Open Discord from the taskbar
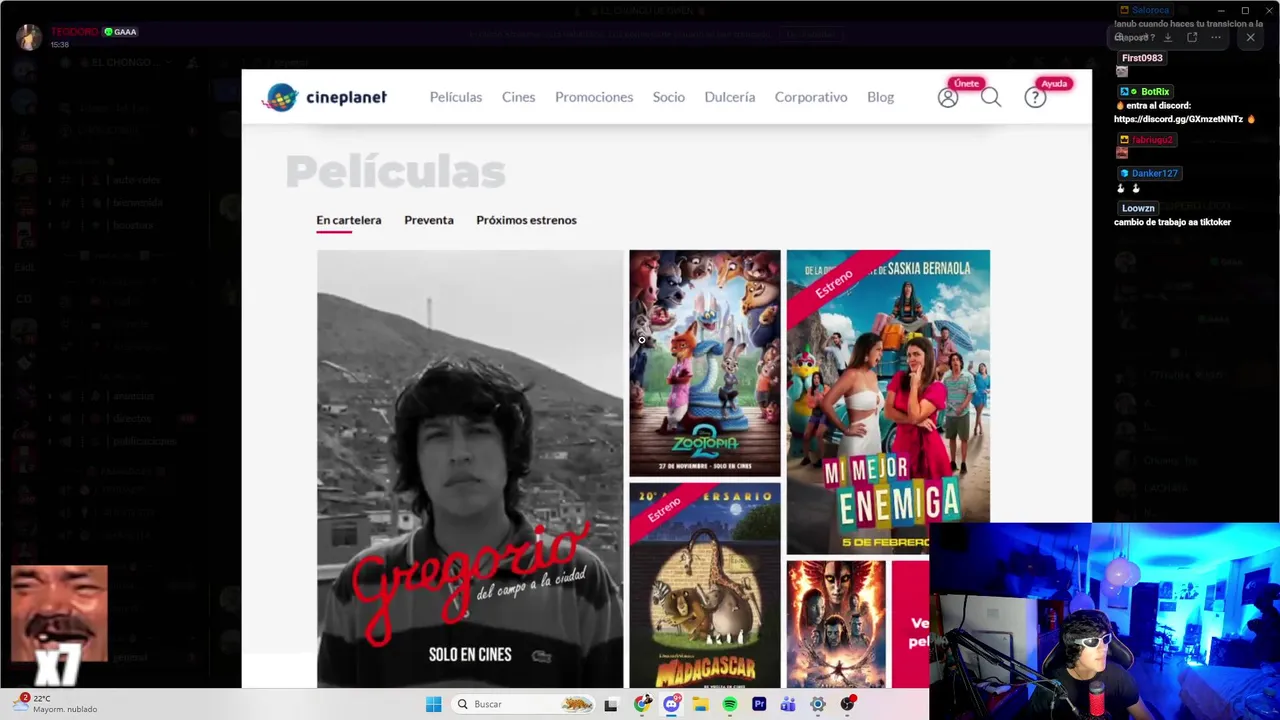Screen dimensions: 1280x720 [671, 704]
